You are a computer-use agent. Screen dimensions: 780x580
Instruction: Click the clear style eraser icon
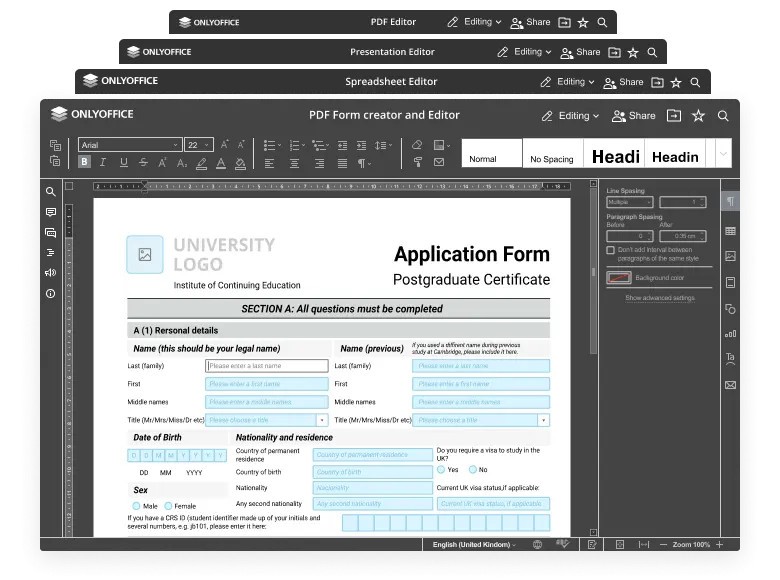[x=418, y=145]
